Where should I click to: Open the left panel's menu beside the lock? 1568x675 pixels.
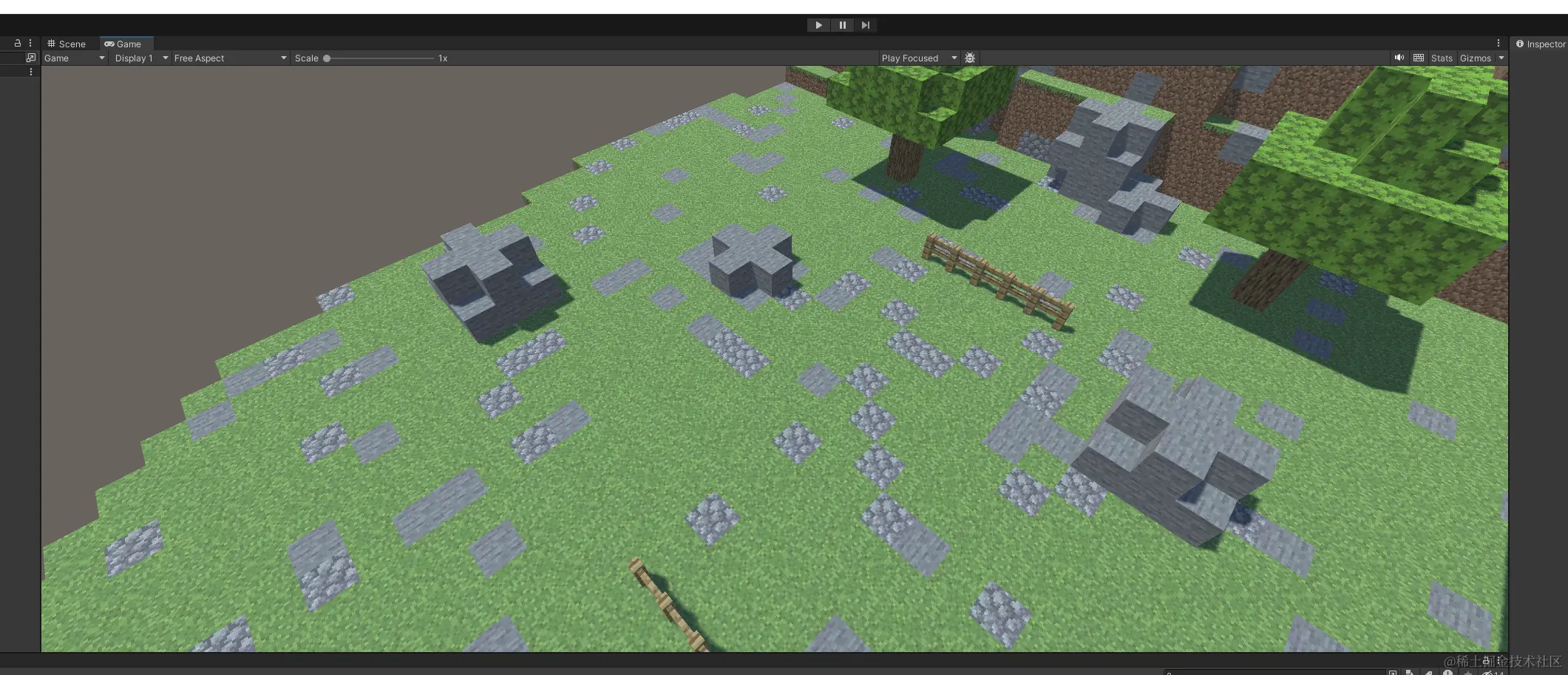point(30,44)
